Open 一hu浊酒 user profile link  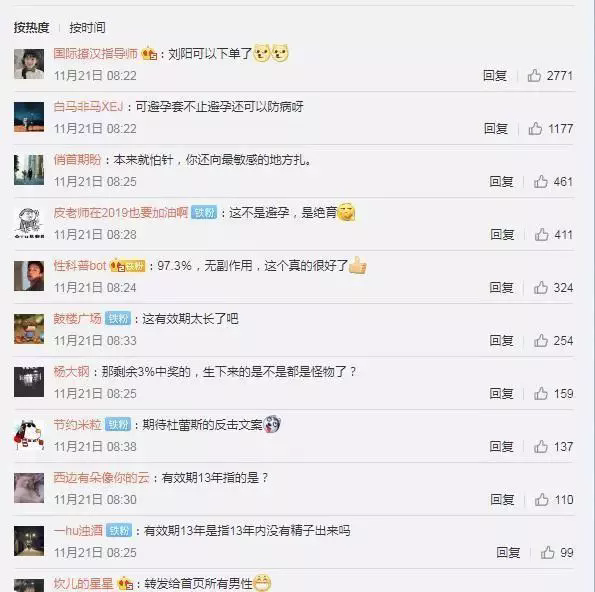coord(78,530)
